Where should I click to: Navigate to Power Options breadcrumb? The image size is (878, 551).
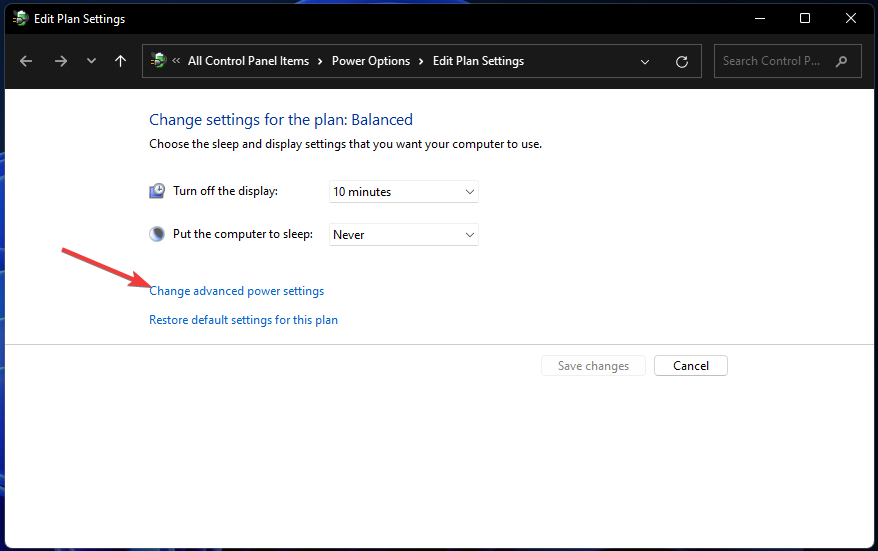pos(371,61)
